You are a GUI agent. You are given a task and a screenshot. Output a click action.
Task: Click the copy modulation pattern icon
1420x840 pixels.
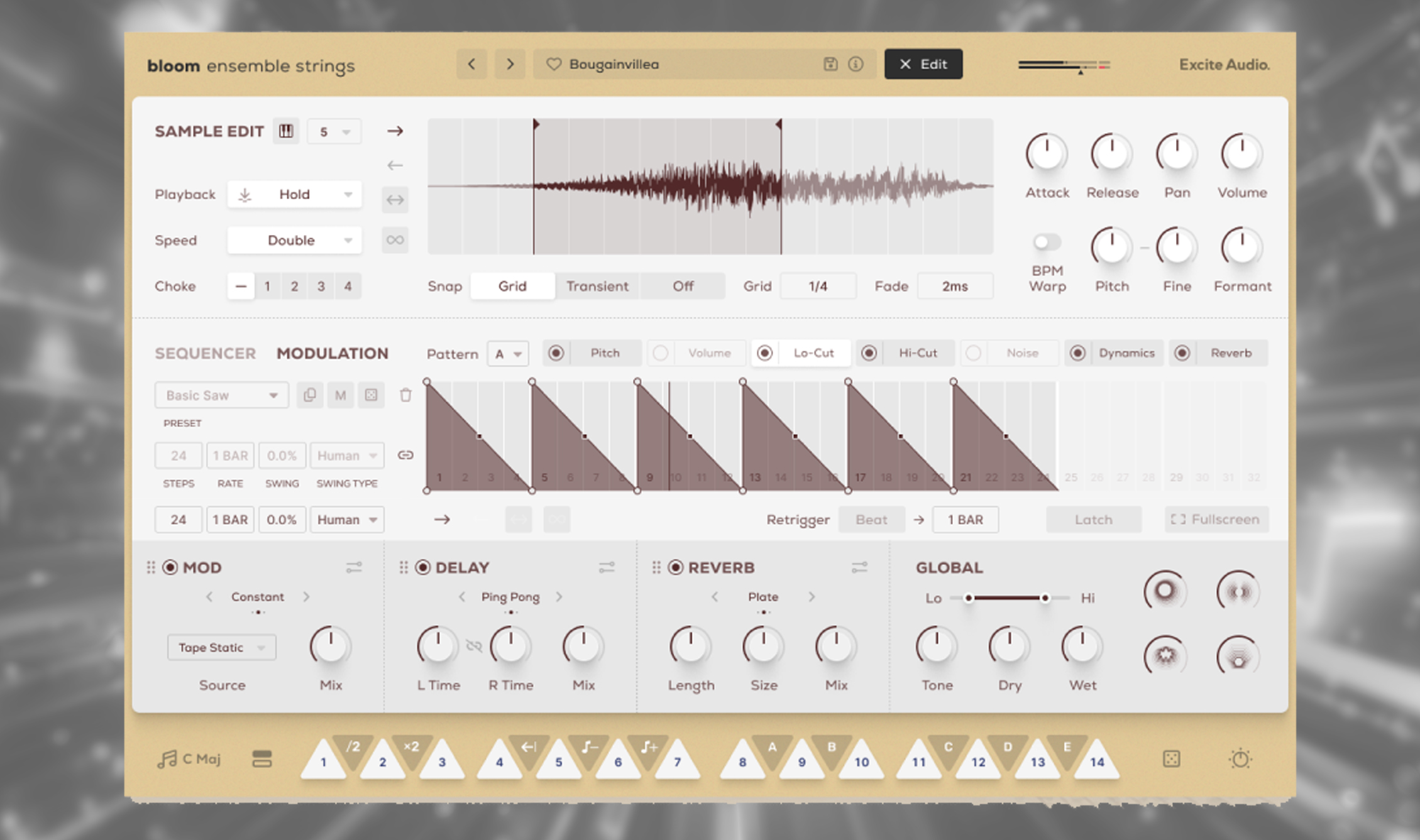(309, 395)
